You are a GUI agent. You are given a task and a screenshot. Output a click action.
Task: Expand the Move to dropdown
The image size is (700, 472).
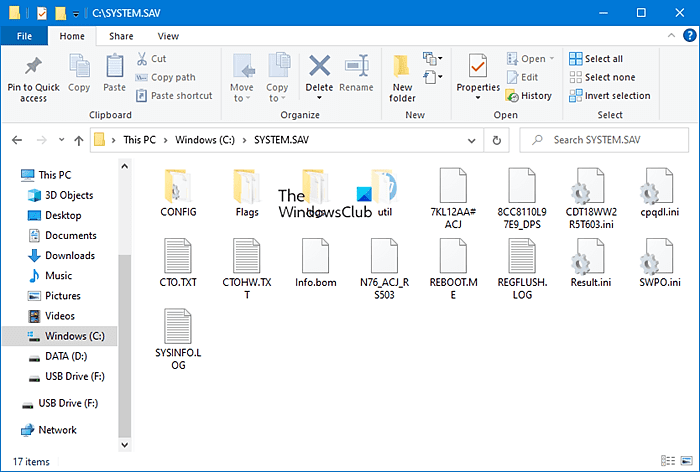click(x=242, y=99)
